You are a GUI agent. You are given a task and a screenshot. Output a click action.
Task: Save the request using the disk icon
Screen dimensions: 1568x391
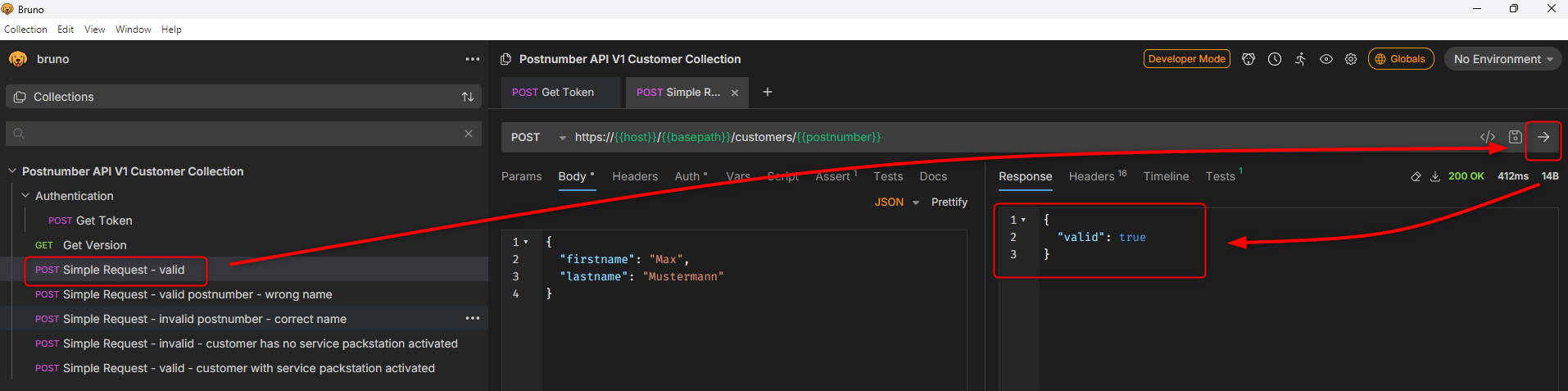pyautogui.click(x=1516, y=137)
